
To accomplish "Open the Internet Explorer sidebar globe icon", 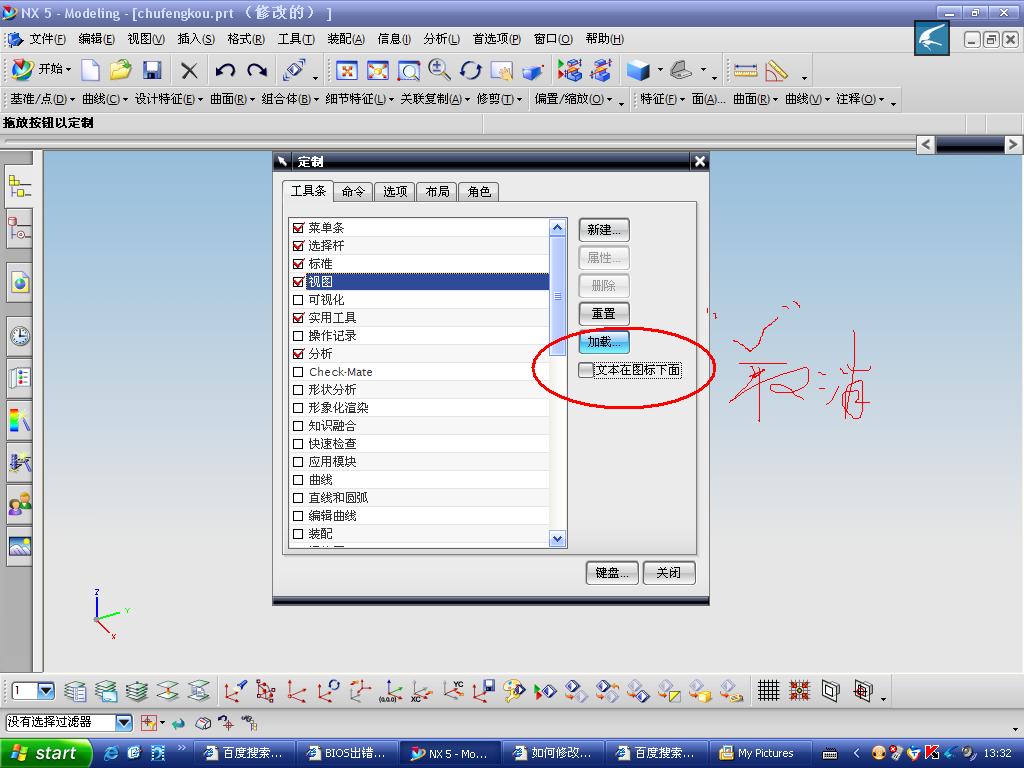I will [20, 283].
